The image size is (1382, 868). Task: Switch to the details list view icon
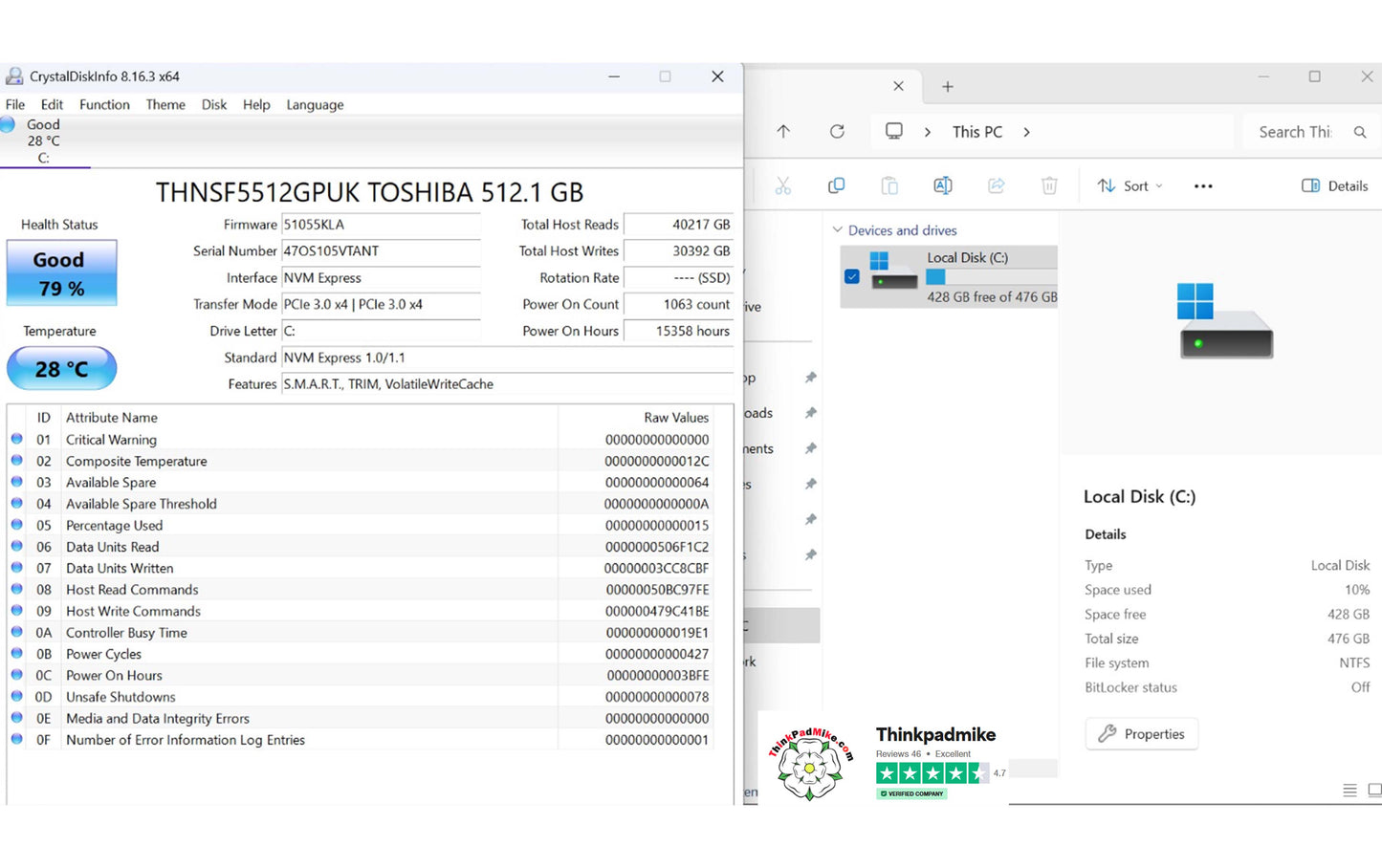tap(1350, 791)
